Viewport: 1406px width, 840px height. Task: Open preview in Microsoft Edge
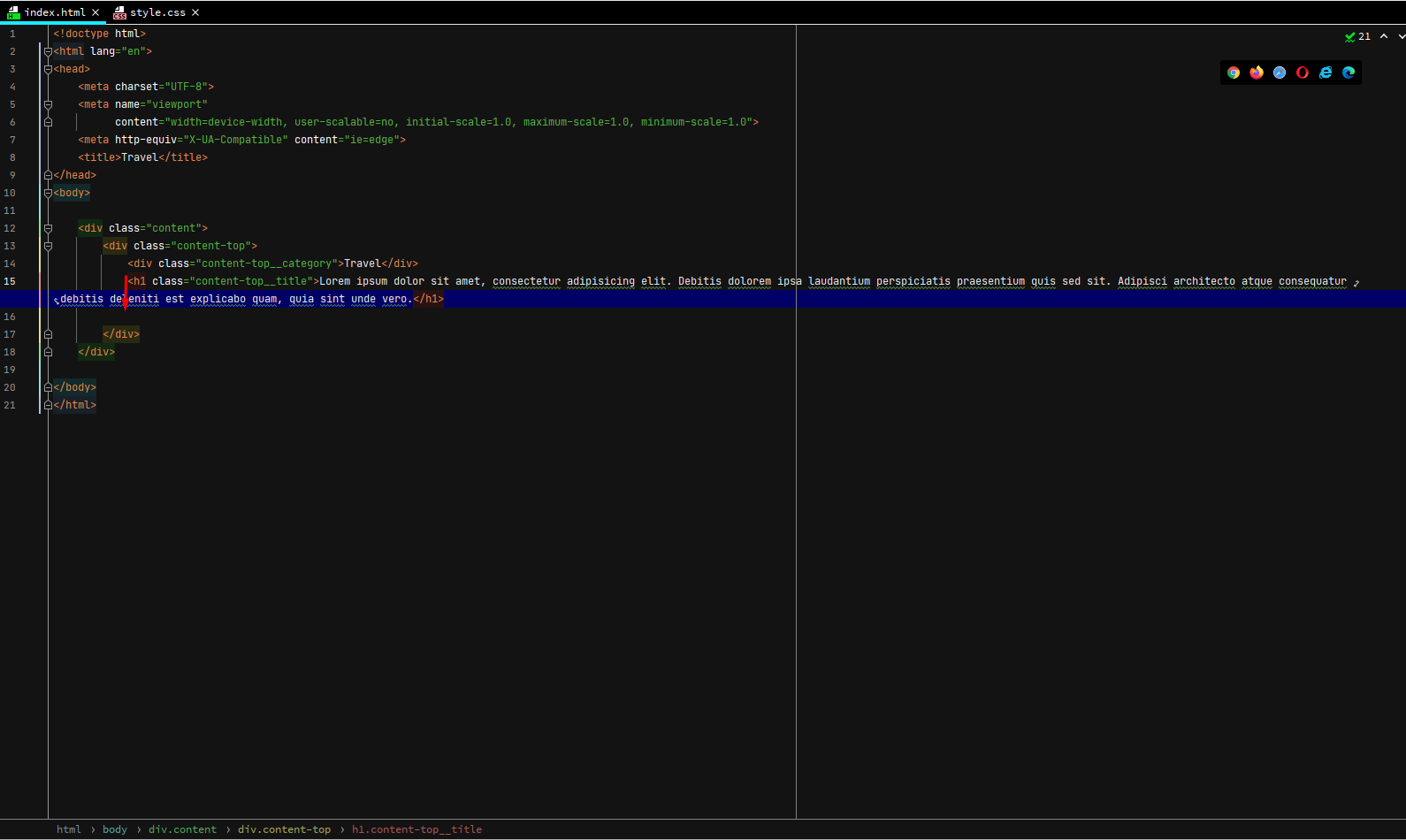1349,73
